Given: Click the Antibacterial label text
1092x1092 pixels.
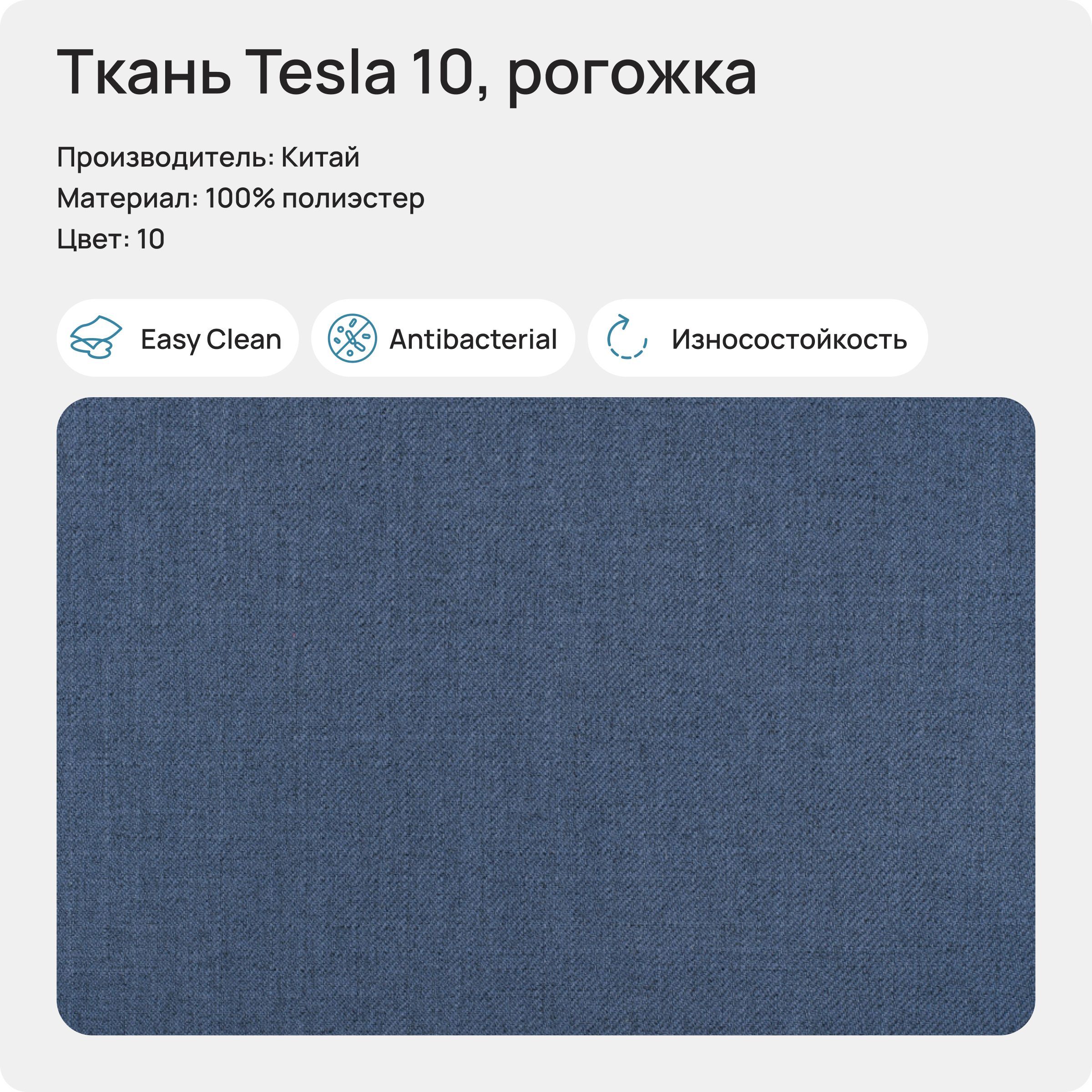Looking at the screenshot, I should 473,339.
